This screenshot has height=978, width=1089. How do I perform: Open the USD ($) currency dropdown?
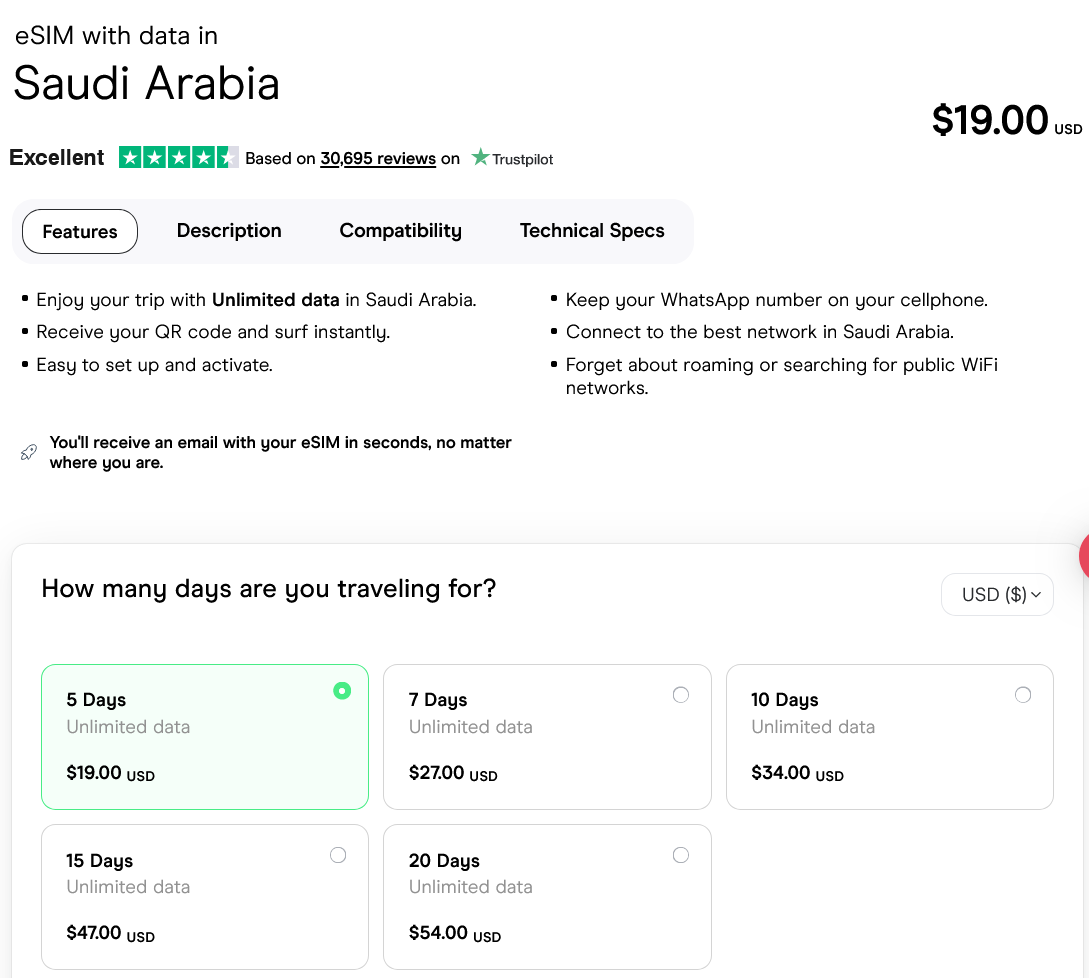coord(997,595)
